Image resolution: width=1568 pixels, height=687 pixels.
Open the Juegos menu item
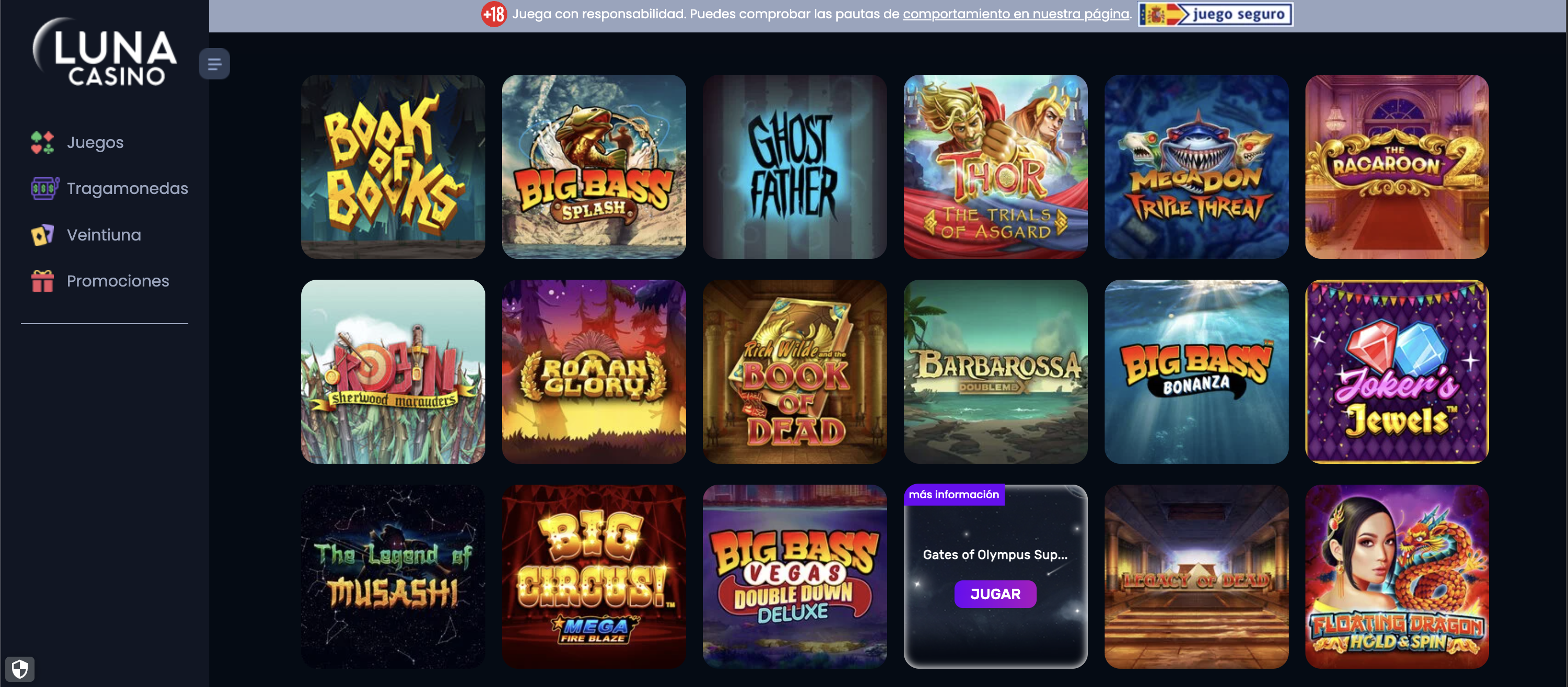(95, 142)
